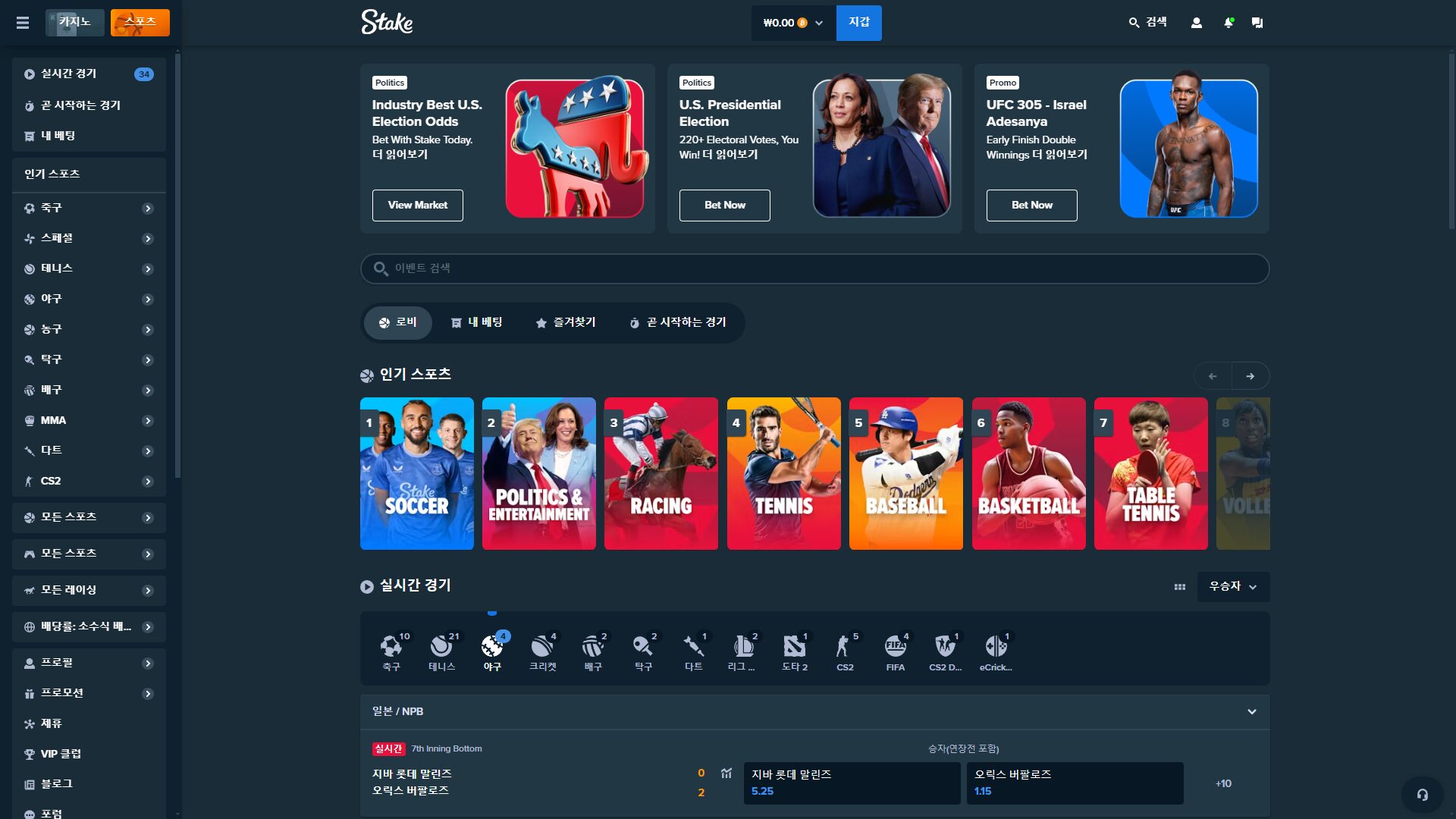
Task: Open the user profile icon in the header
Action: (x=1197, y=23)
